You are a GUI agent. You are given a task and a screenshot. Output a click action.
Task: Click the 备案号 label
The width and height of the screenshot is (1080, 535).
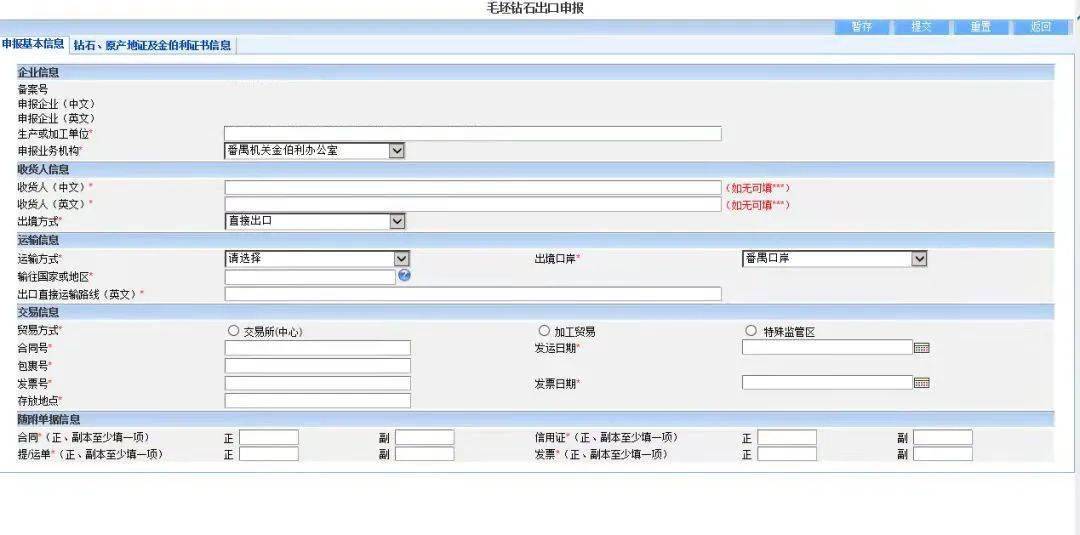pos(32,89)
